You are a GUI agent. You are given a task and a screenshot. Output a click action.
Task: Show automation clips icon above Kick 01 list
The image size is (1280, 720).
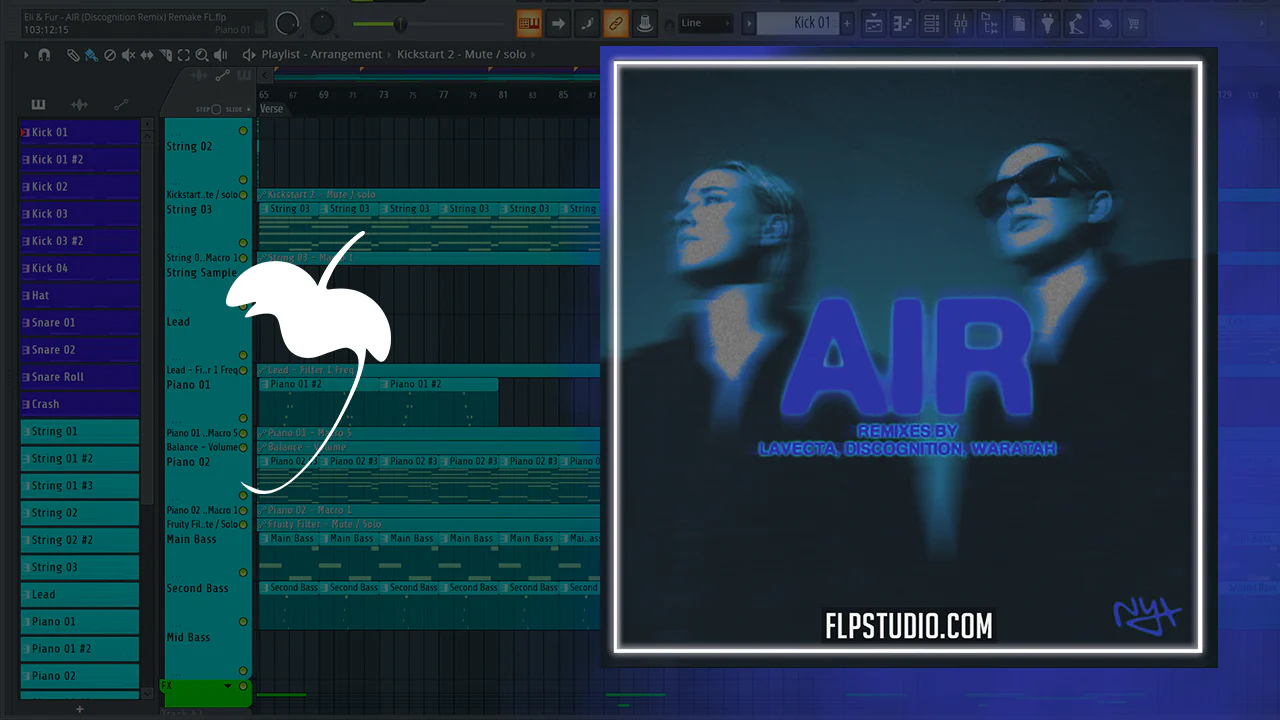(121, 104)
